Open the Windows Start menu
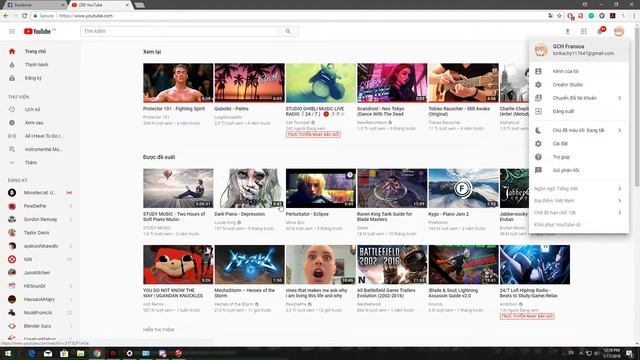640x360 pixels. coord(8,353)
